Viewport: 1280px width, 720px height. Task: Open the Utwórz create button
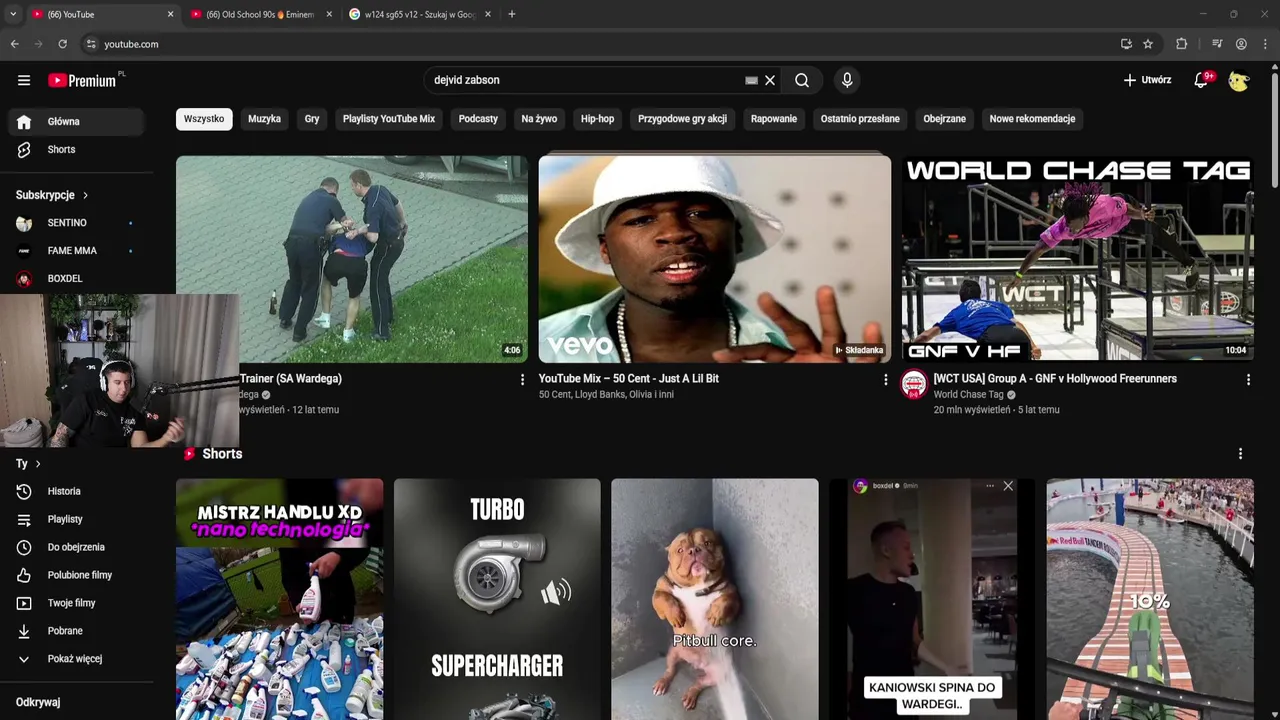click(1147, 80)
